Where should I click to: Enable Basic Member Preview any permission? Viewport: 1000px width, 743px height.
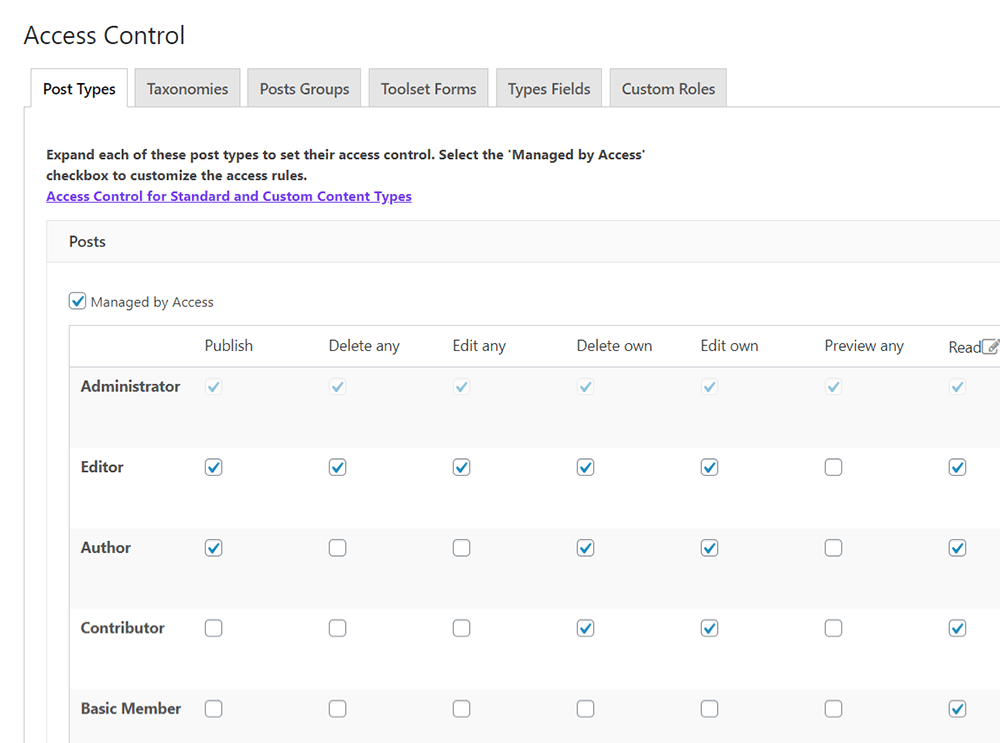[834, 709]
